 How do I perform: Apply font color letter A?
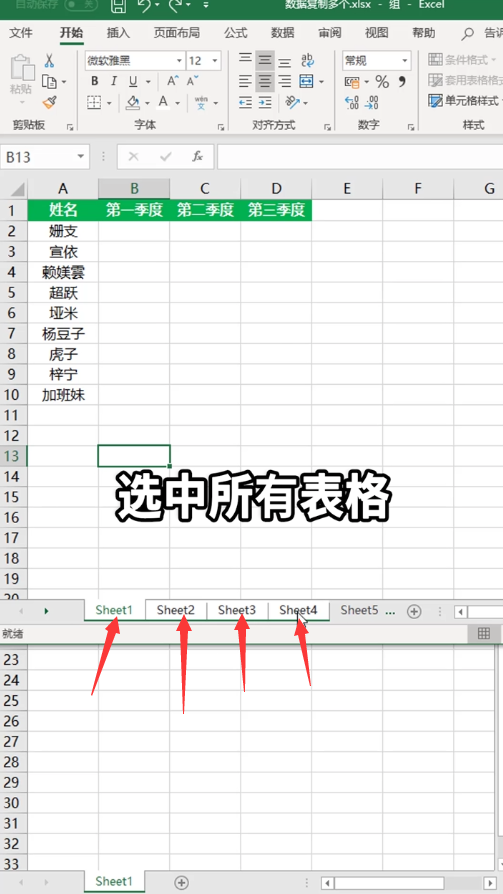point(164,103)
